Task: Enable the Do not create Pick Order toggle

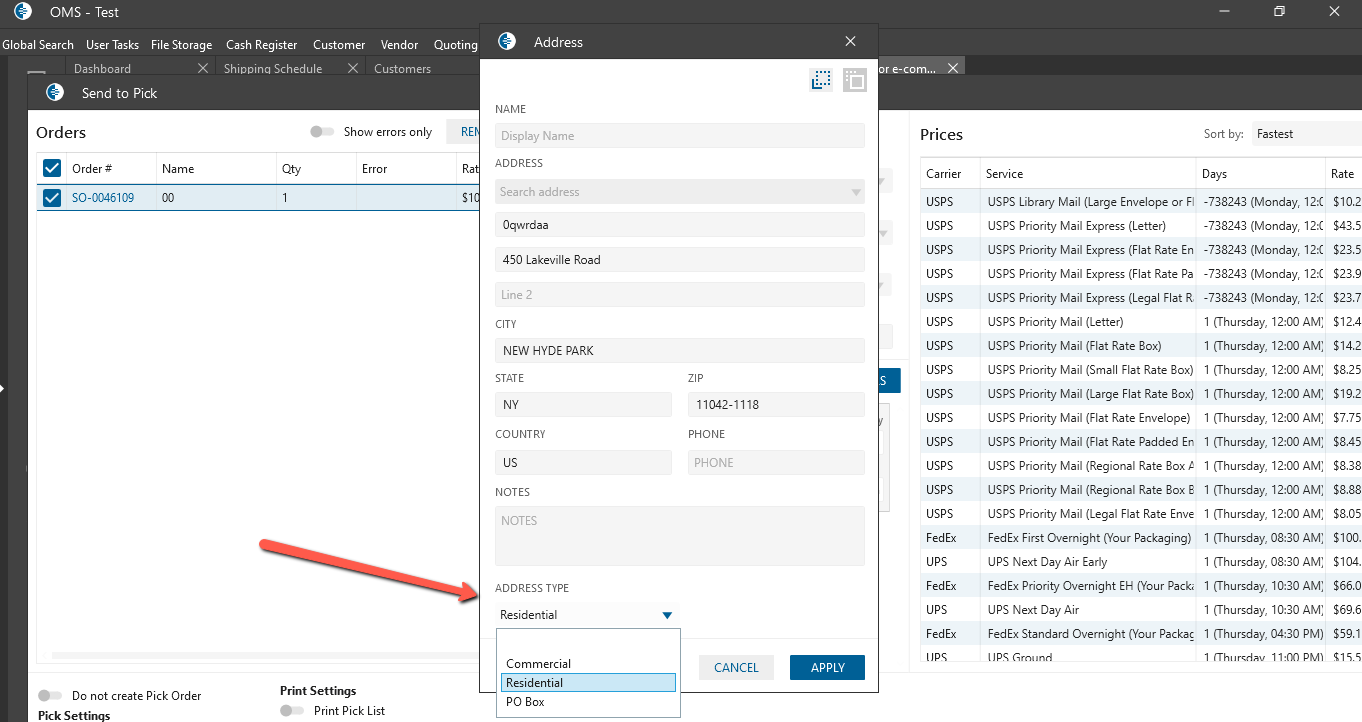Action: coord(50,695)
